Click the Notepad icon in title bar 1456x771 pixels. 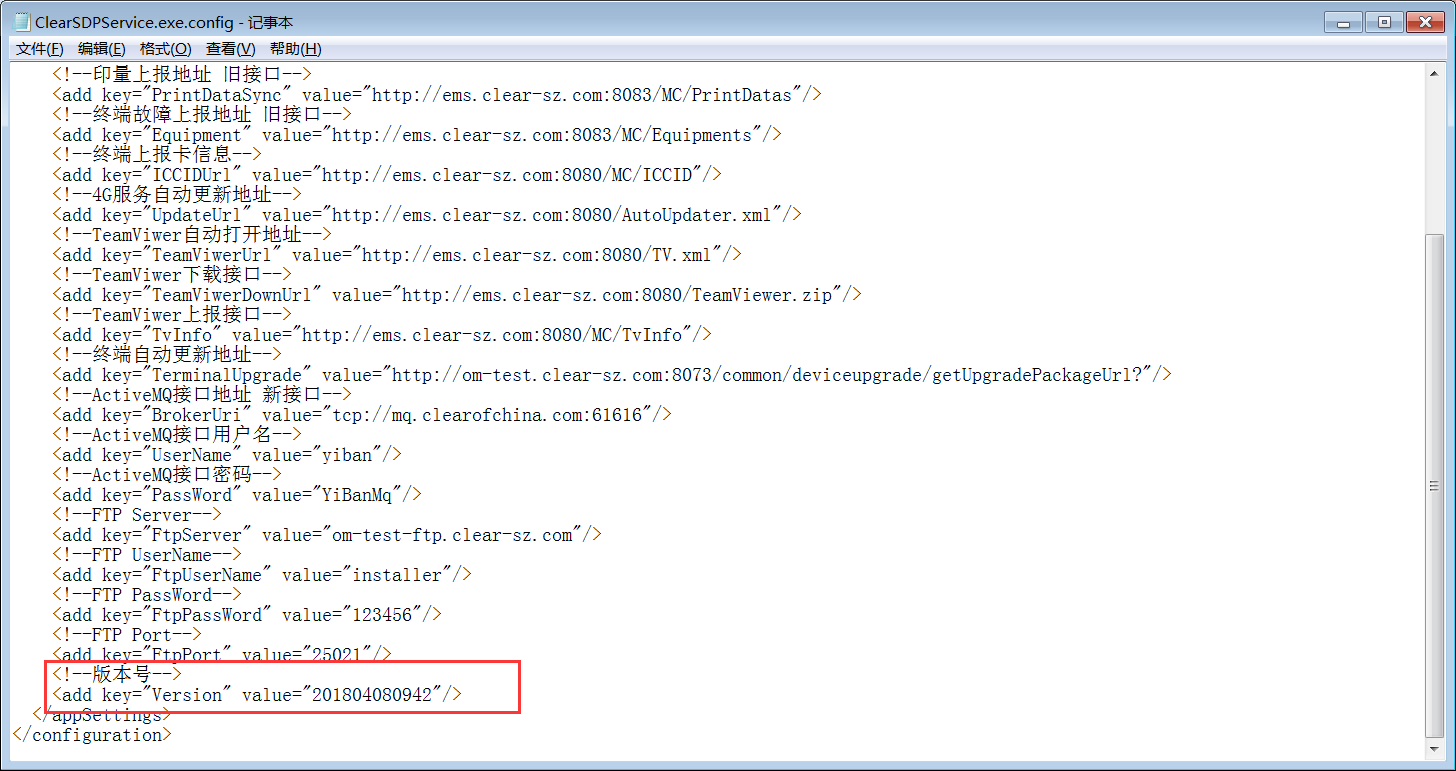tap(22, 22)
